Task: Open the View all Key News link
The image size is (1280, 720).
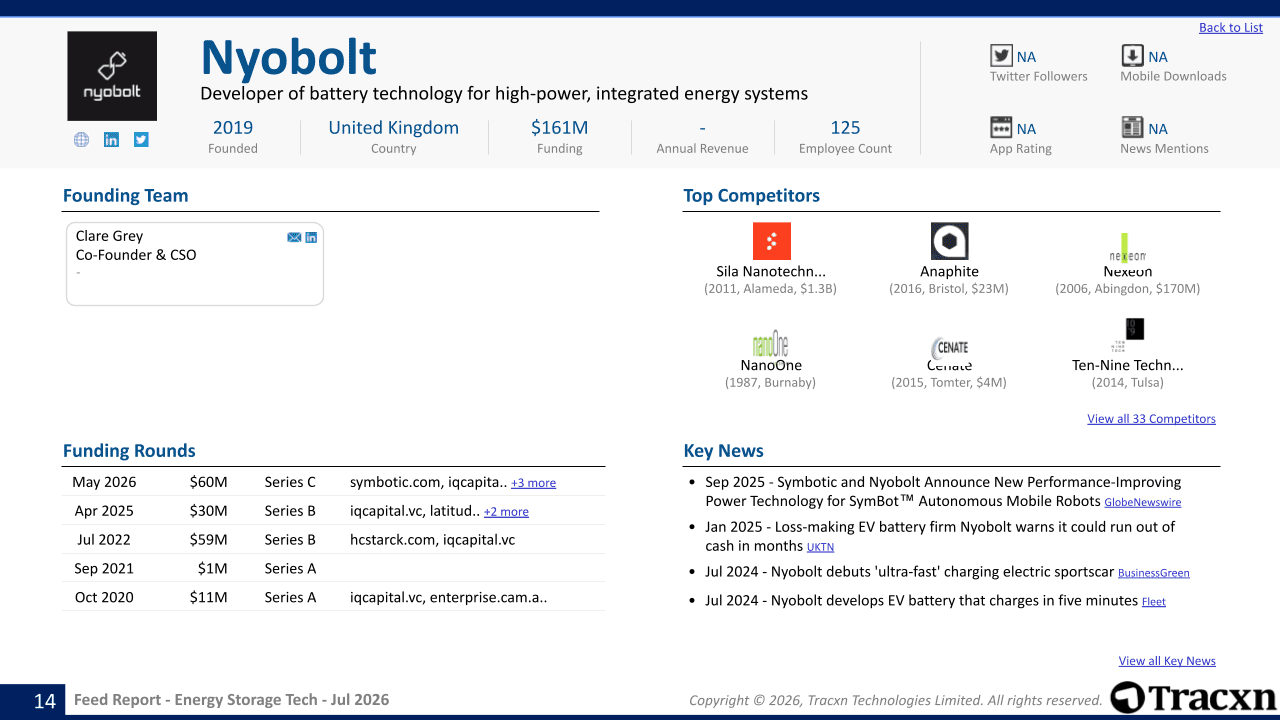Action: tap(1167, 661)
